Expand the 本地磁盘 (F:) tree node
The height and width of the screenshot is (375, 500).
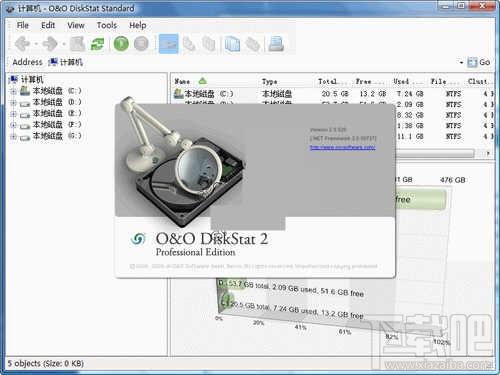pyautogui.click(x=13, y=125)
